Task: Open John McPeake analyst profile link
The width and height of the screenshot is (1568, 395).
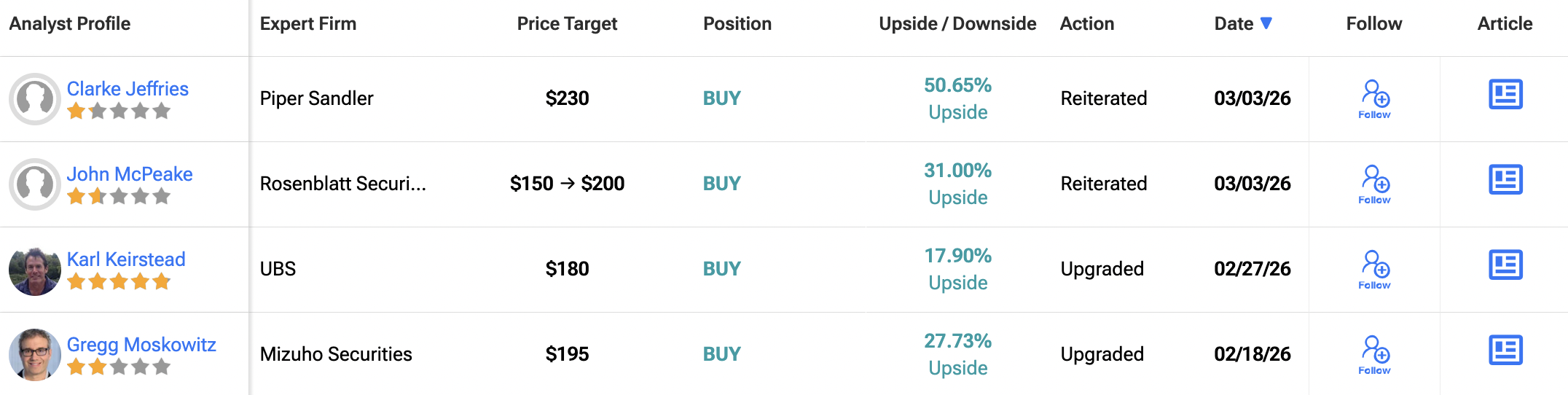Action: (x=130, y=174)
